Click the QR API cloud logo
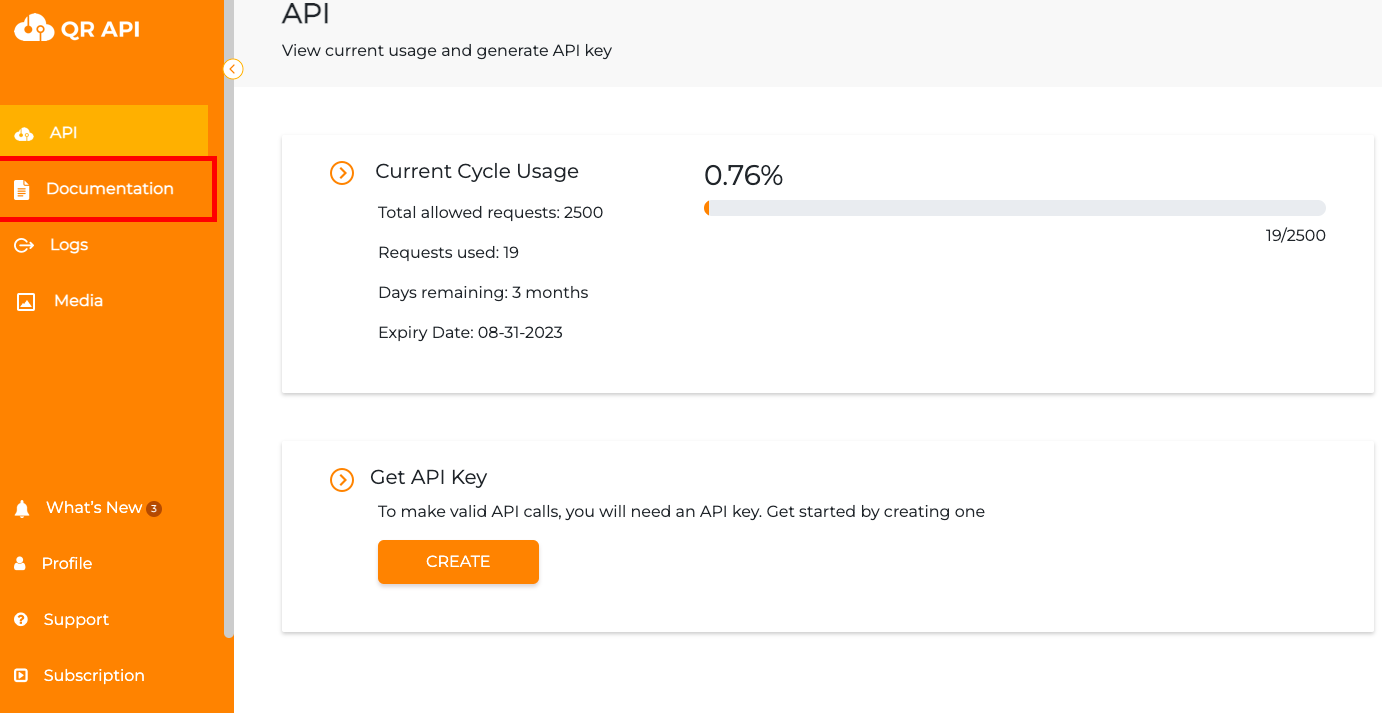Screen dimensions: 1382x713 point(33,28)
